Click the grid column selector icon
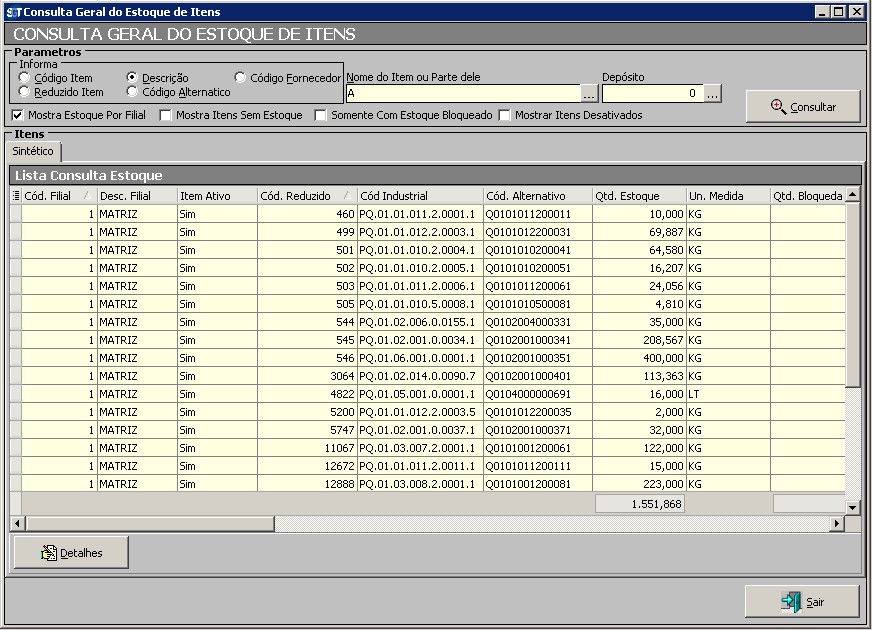The image size is (872, 630). pyautogui.click(x=15, y=196)
